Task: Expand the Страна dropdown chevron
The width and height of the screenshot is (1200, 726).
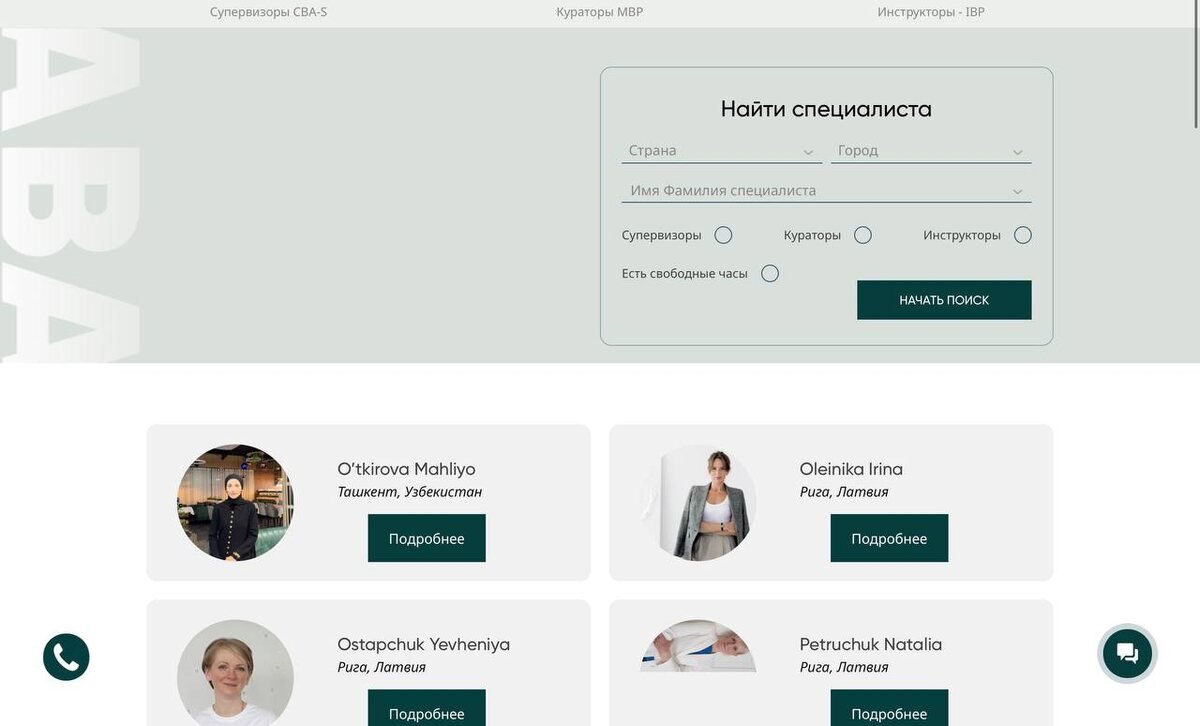Action: tap(808, 152)
